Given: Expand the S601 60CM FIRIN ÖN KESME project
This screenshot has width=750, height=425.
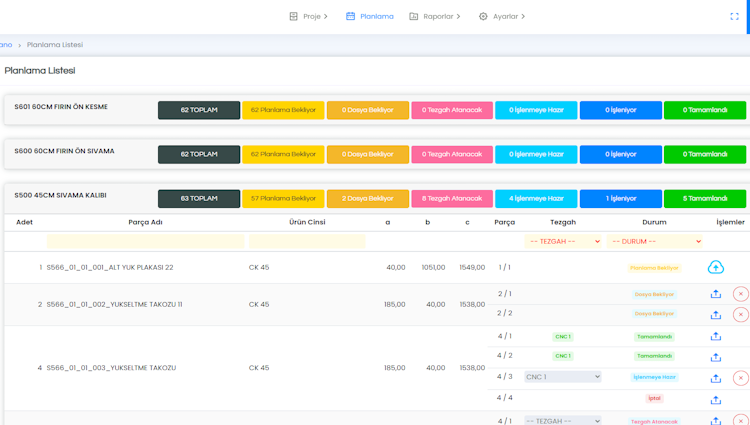Looking at the screenshot, I should [61, 107].
